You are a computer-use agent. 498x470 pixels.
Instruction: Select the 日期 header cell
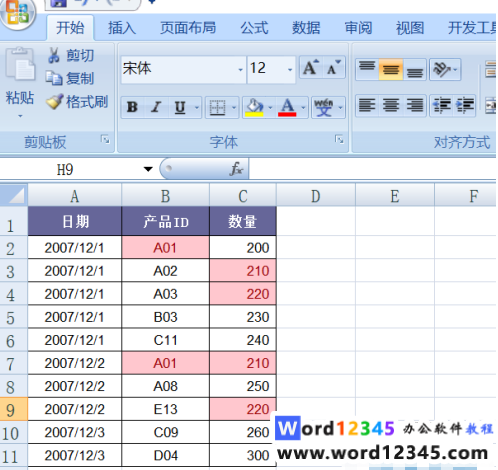[x=75, y=221]
